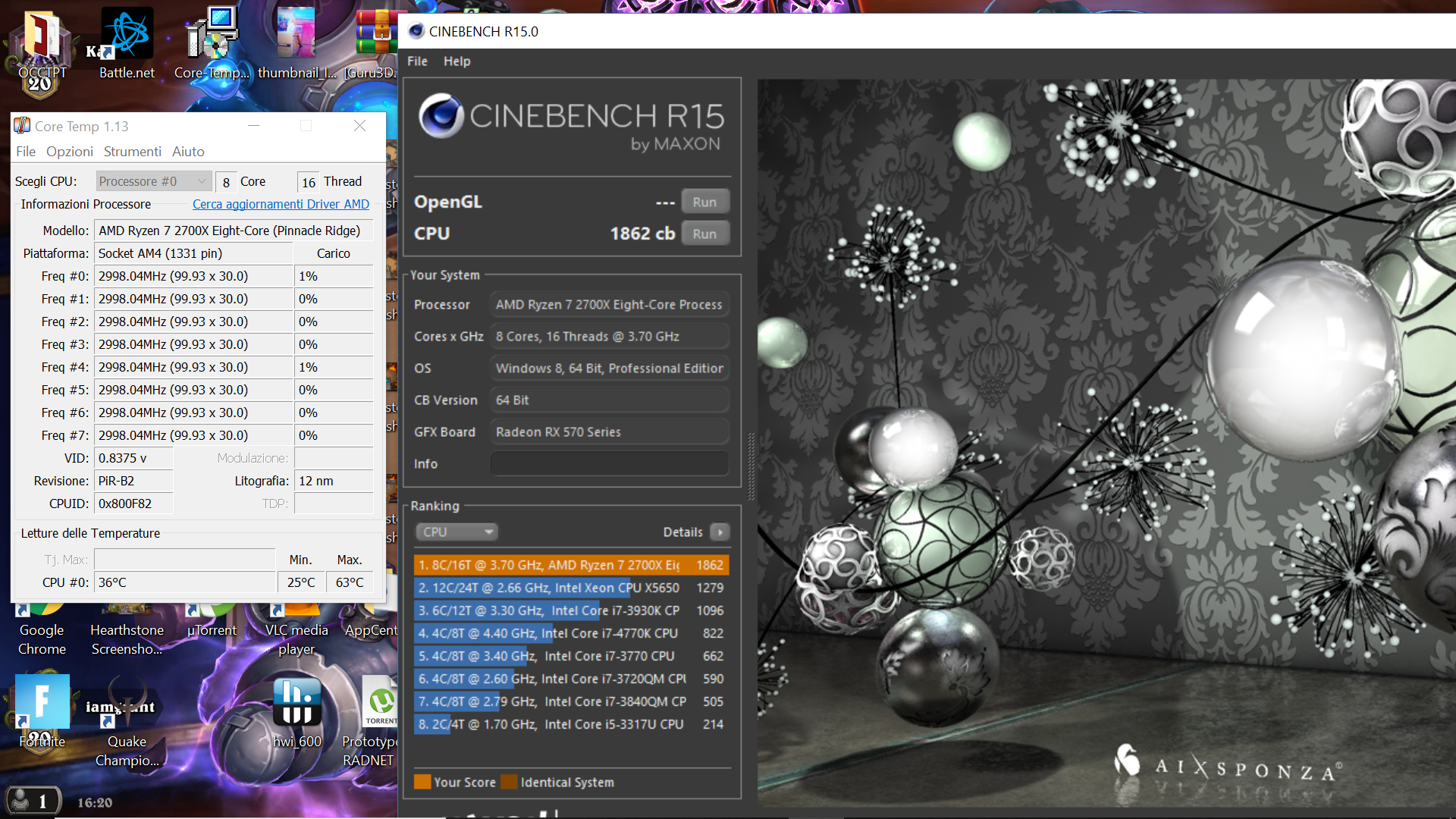The image size is (1456, 819).
Task: Open the CPU ranking type dropdown
Action: 457,532
